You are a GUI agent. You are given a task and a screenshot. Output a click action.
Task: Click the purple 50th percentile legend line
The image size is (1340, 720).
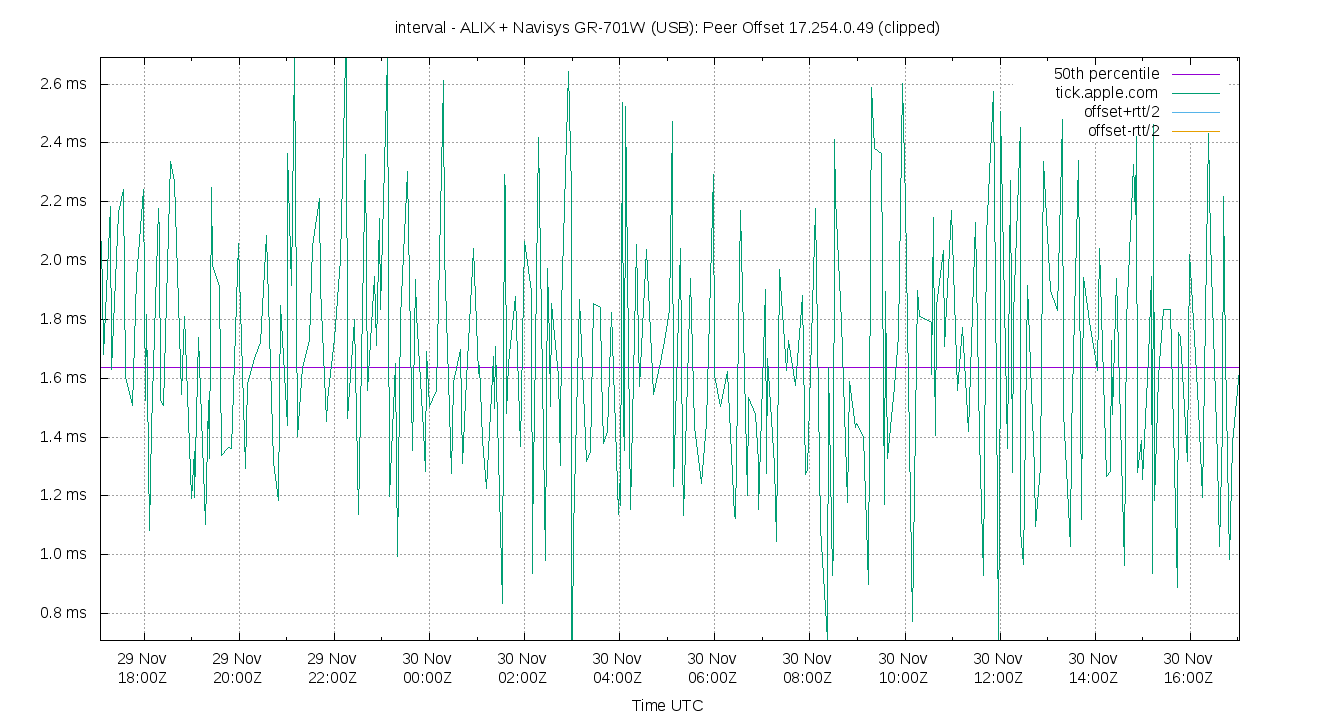pyautogui.click(x=1195, y=74)
